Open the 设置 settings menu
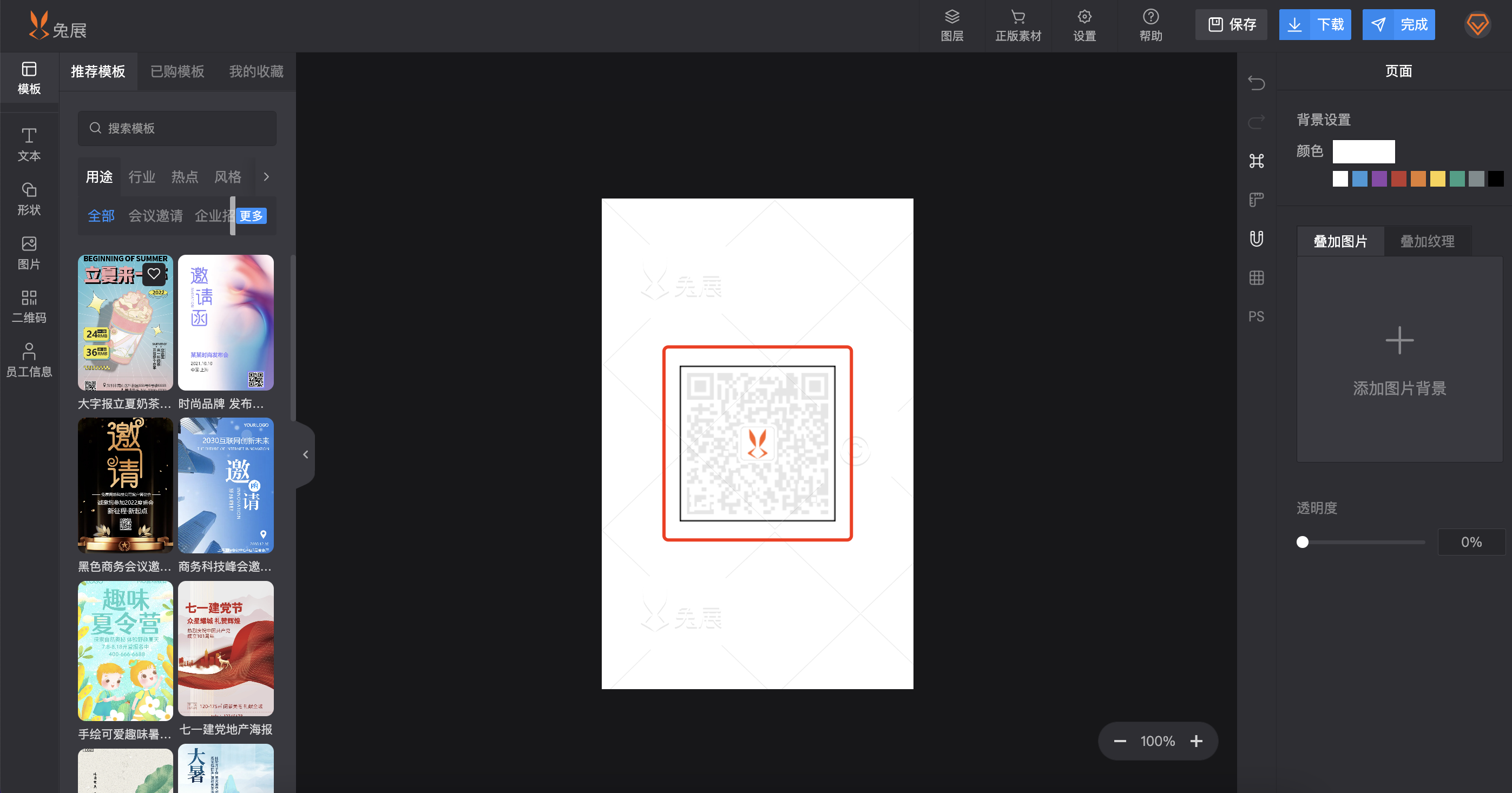The image size is (1512, 793). (1084, 26)
